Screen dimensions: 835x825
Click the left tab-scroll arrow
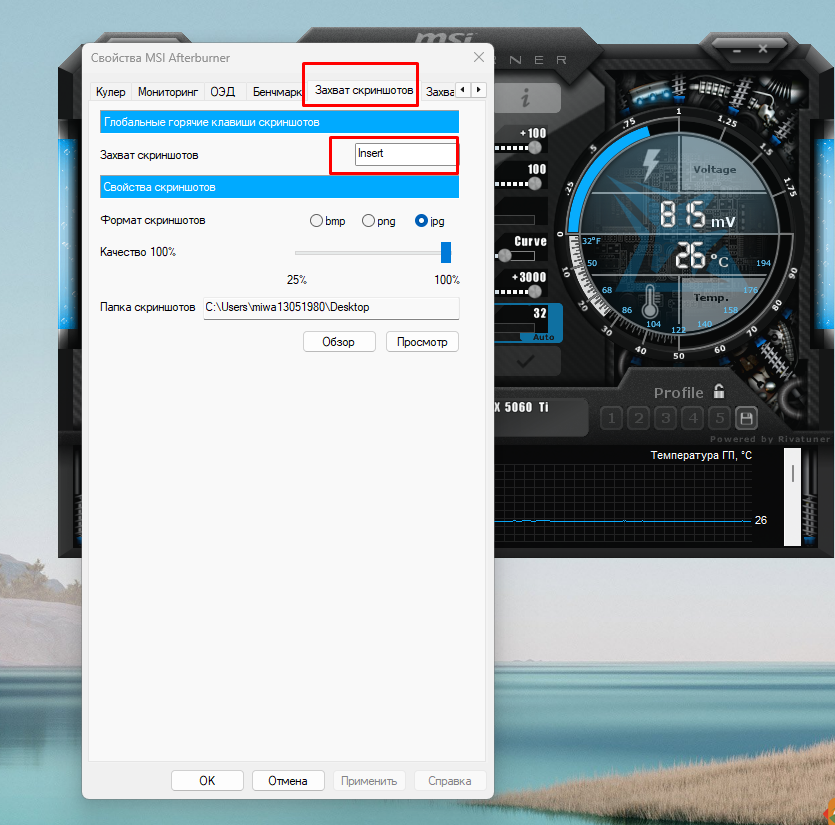[x=463, y=89]
